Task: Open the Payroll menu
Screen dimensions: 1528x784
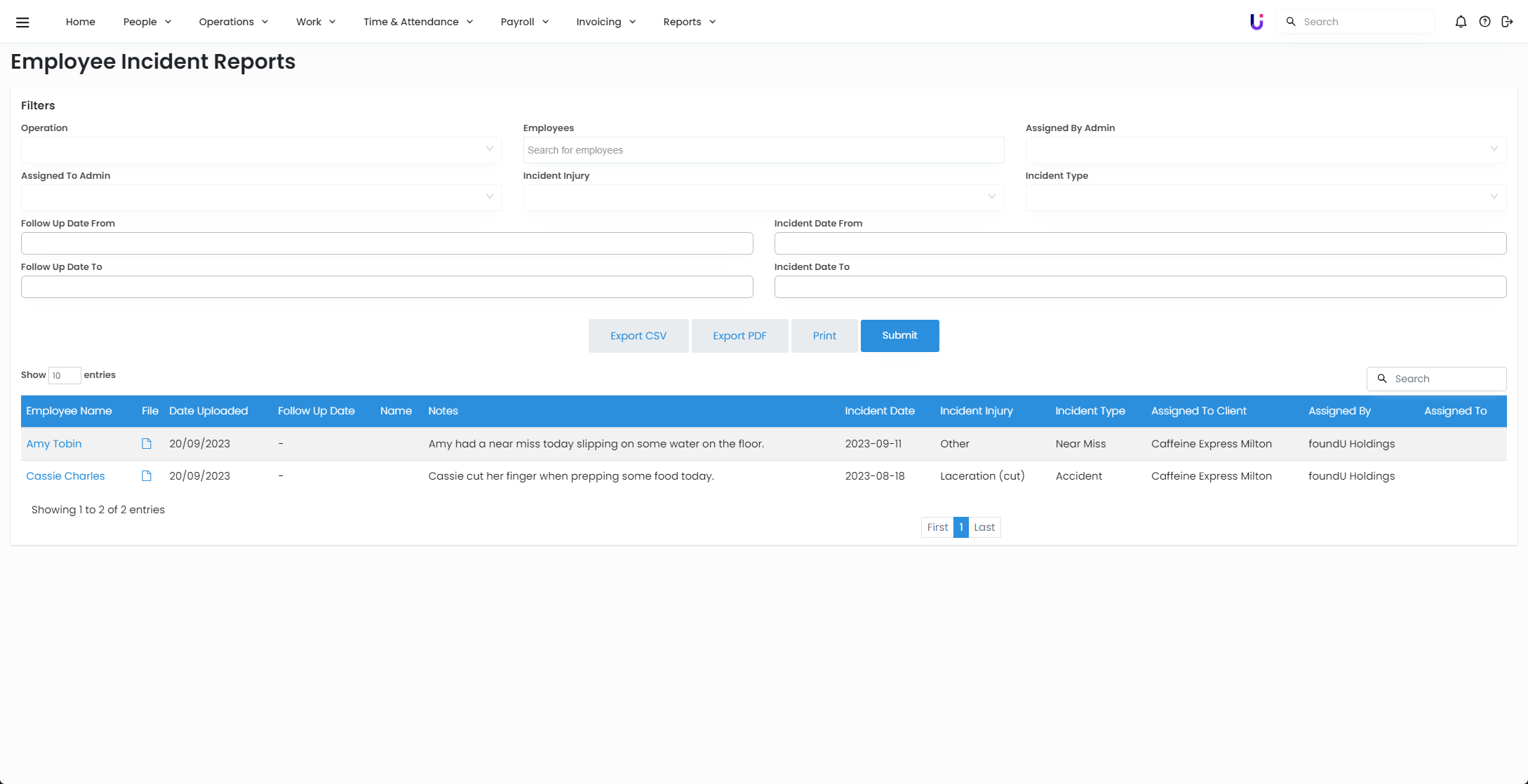Action: tap(524, 22)
